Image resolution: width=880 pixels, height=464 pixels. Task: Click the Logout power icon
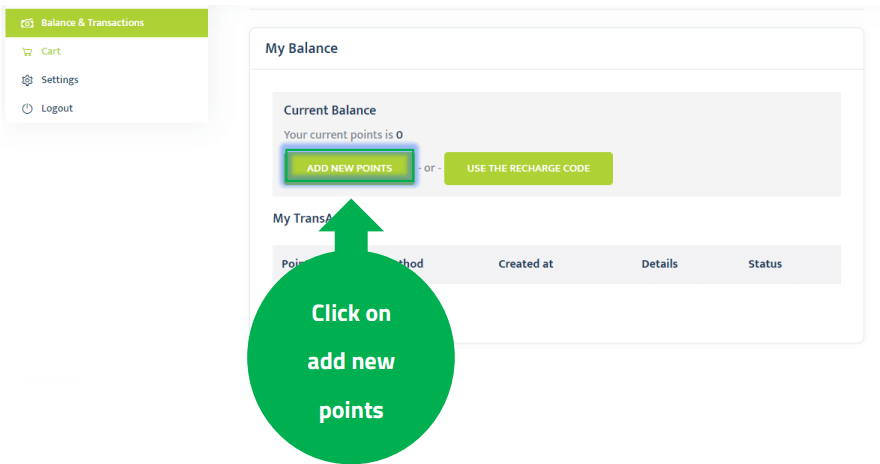[x=27, y=108]
